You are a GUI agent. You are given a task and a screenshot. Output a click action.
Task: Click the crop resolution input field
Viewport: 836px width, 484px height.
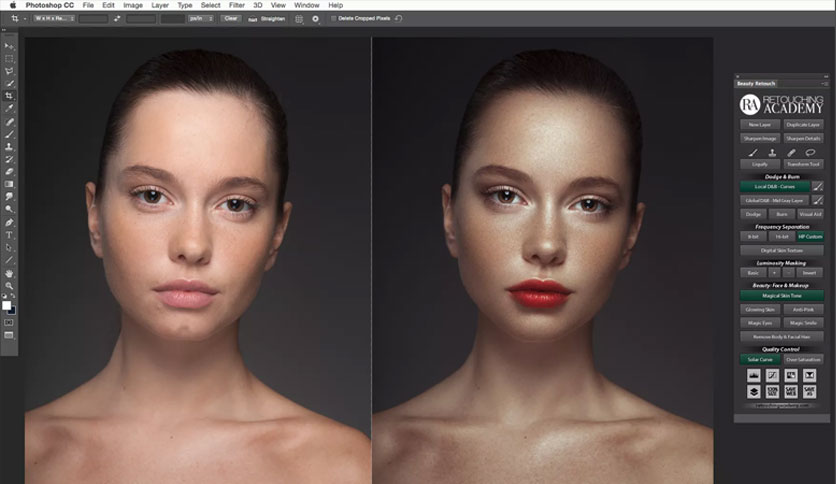pyautogui.click(x=173, y=19)
